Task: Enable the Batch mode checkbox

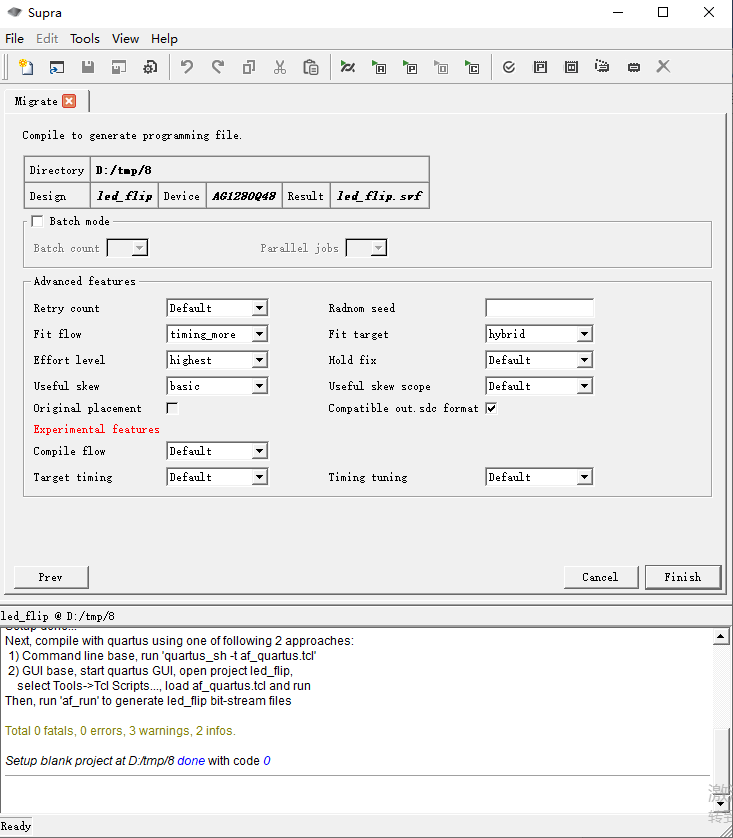Action: pos(37,221)
